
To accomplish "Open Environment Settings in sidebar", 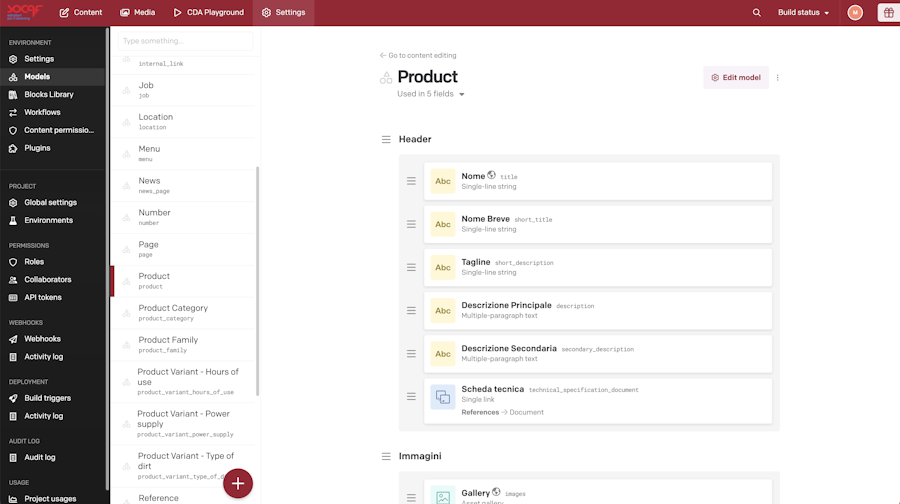I will coord(52,59).
